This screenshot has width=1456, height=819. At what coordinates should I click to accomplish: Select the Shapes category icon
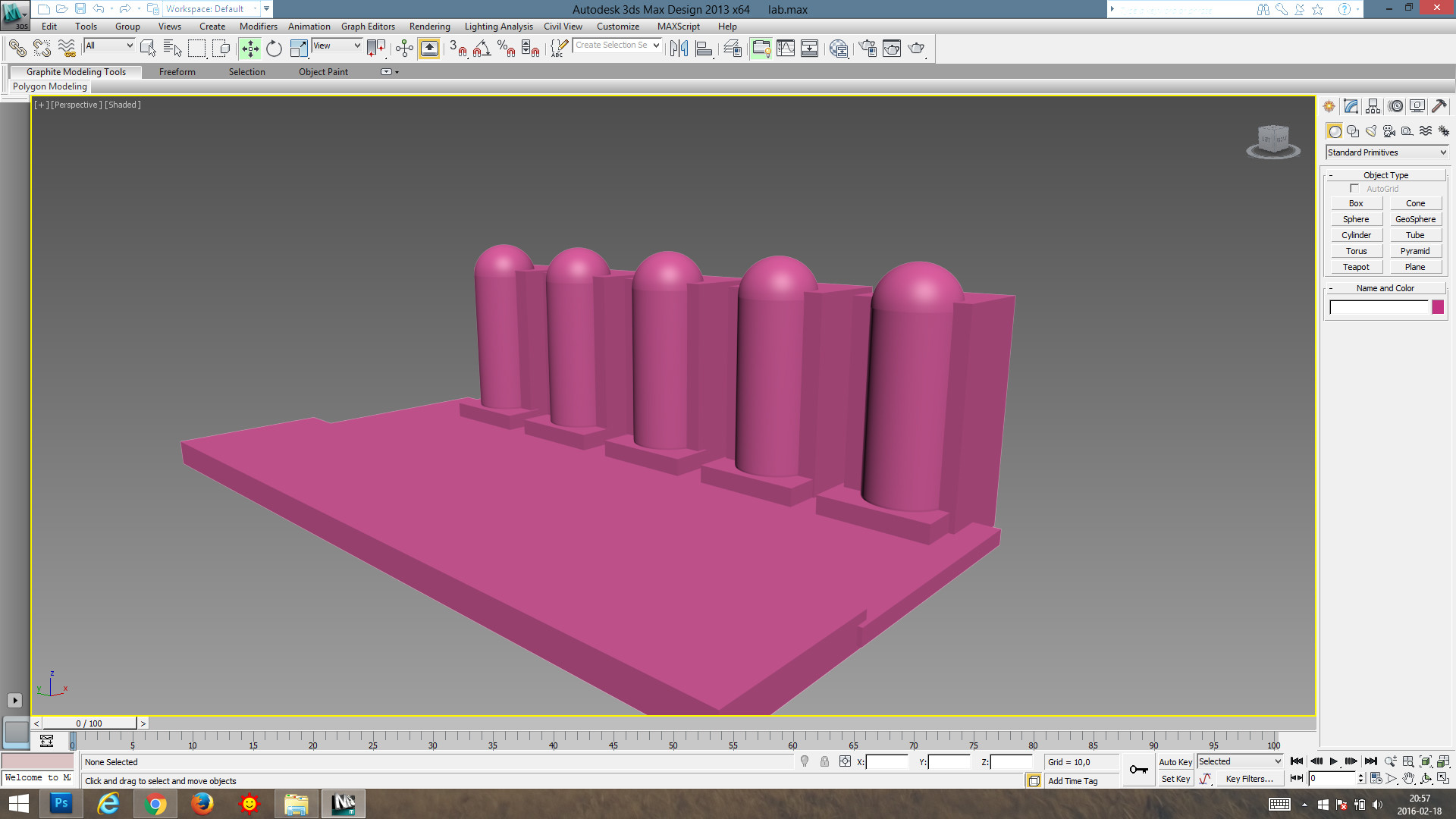pos(1353,131)
